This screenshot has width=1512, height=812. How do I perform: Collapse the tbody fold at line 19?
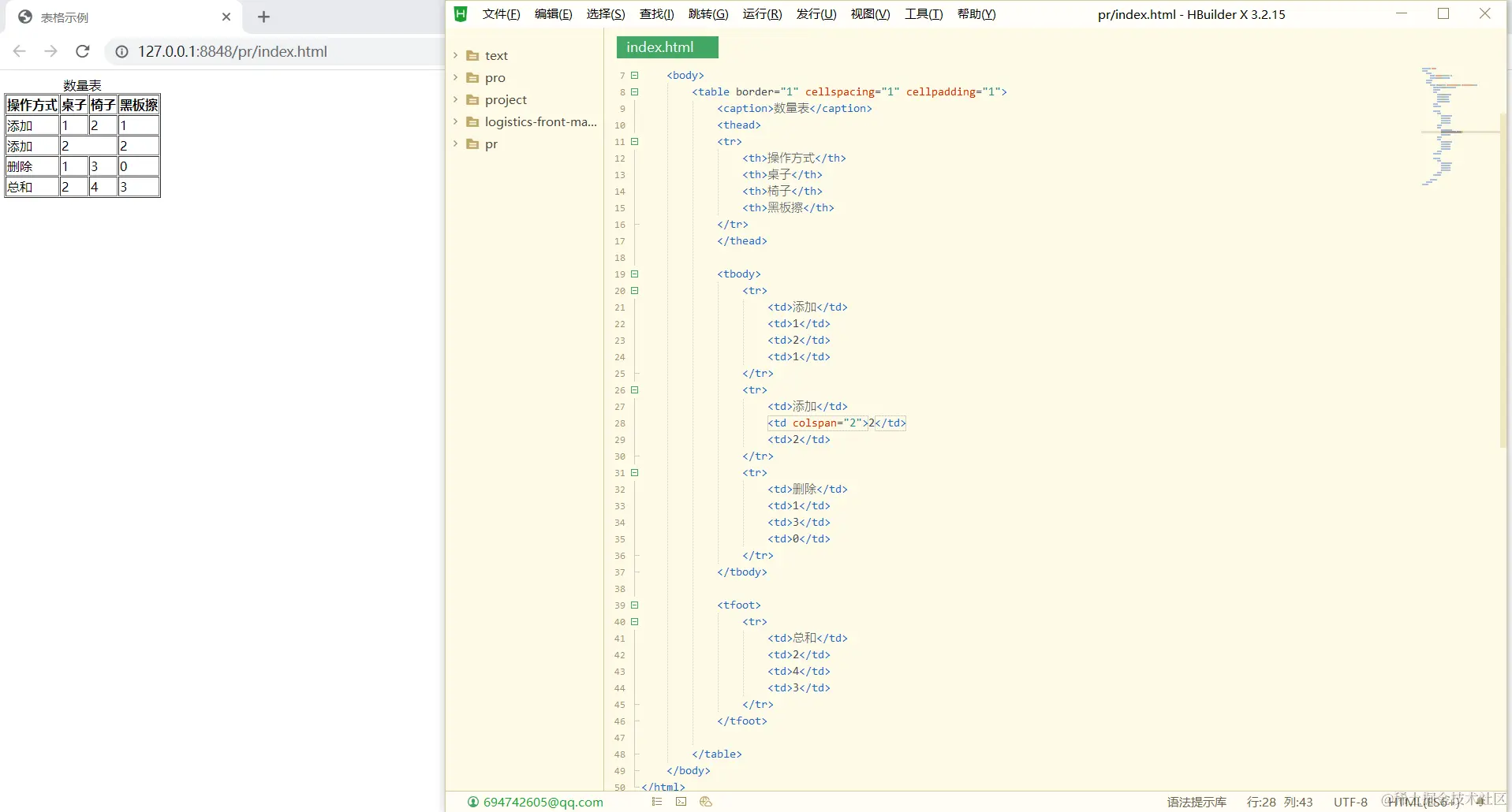coord(634,274)
